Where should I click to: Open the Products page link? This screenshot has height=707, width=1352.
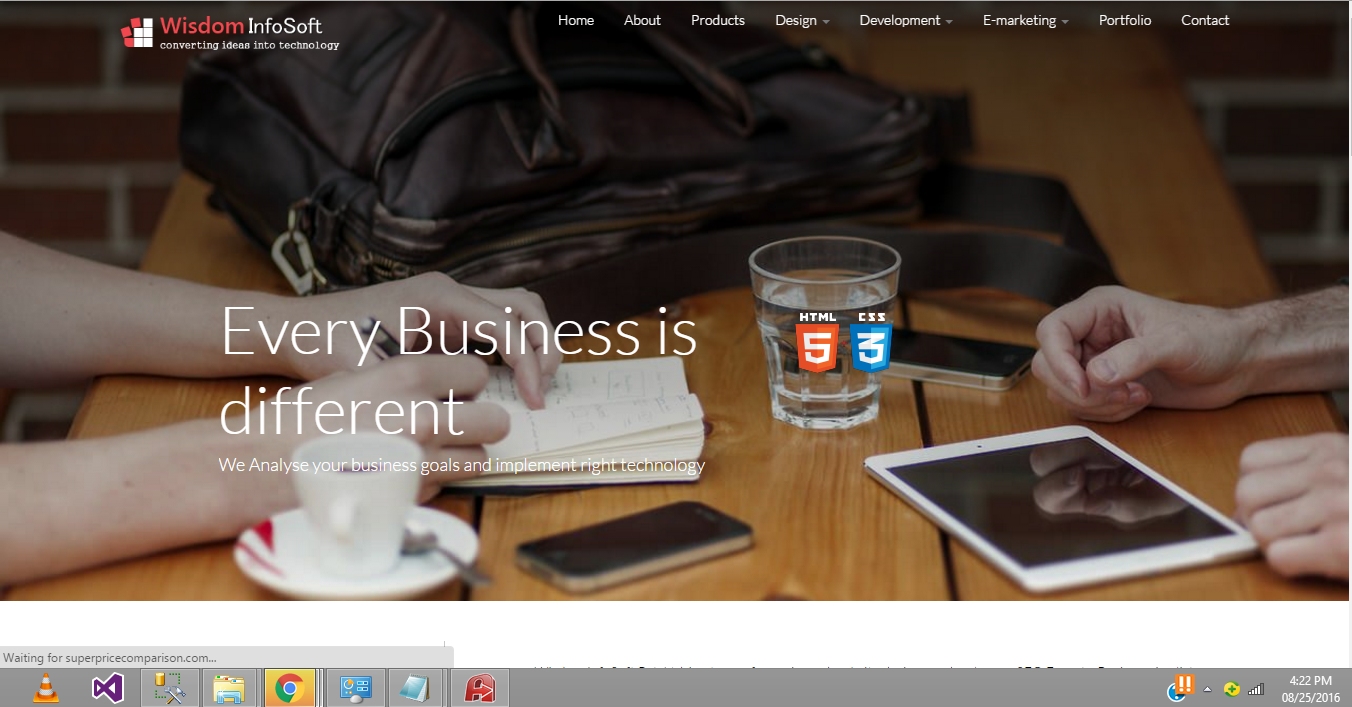pyautogui.click(x=718, y=20)
